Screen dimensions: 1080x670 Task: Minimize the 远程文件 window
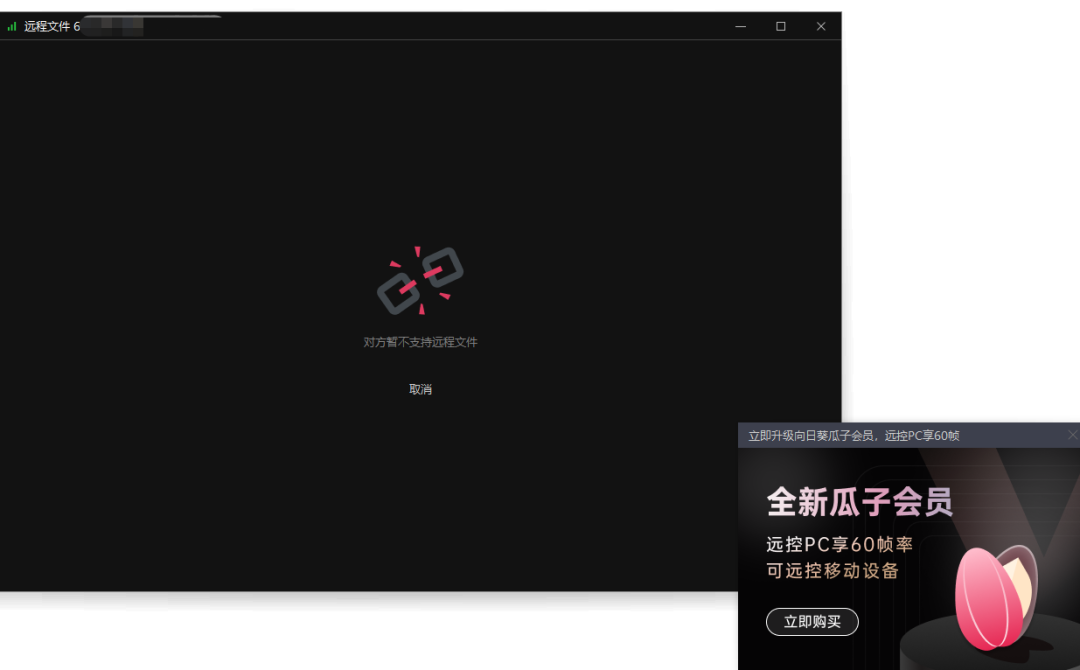pos(741,27)
